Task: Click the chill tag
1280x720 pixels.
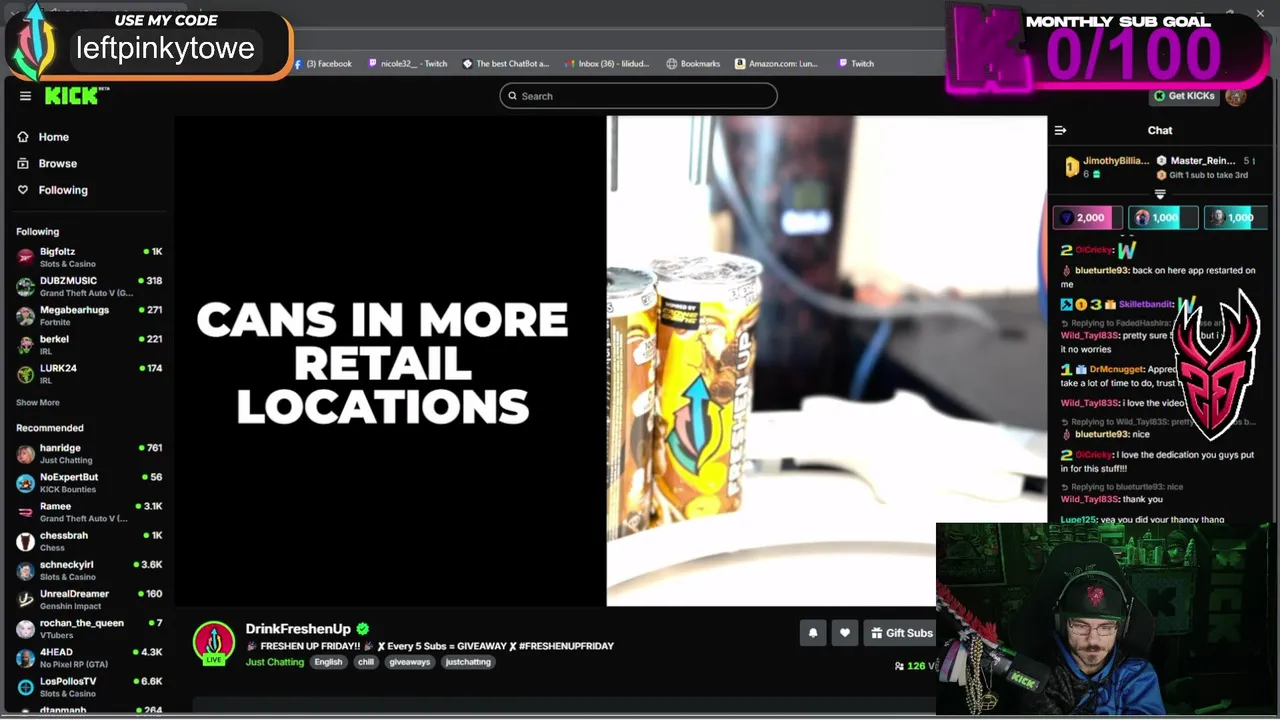Action: coord(366,662)
